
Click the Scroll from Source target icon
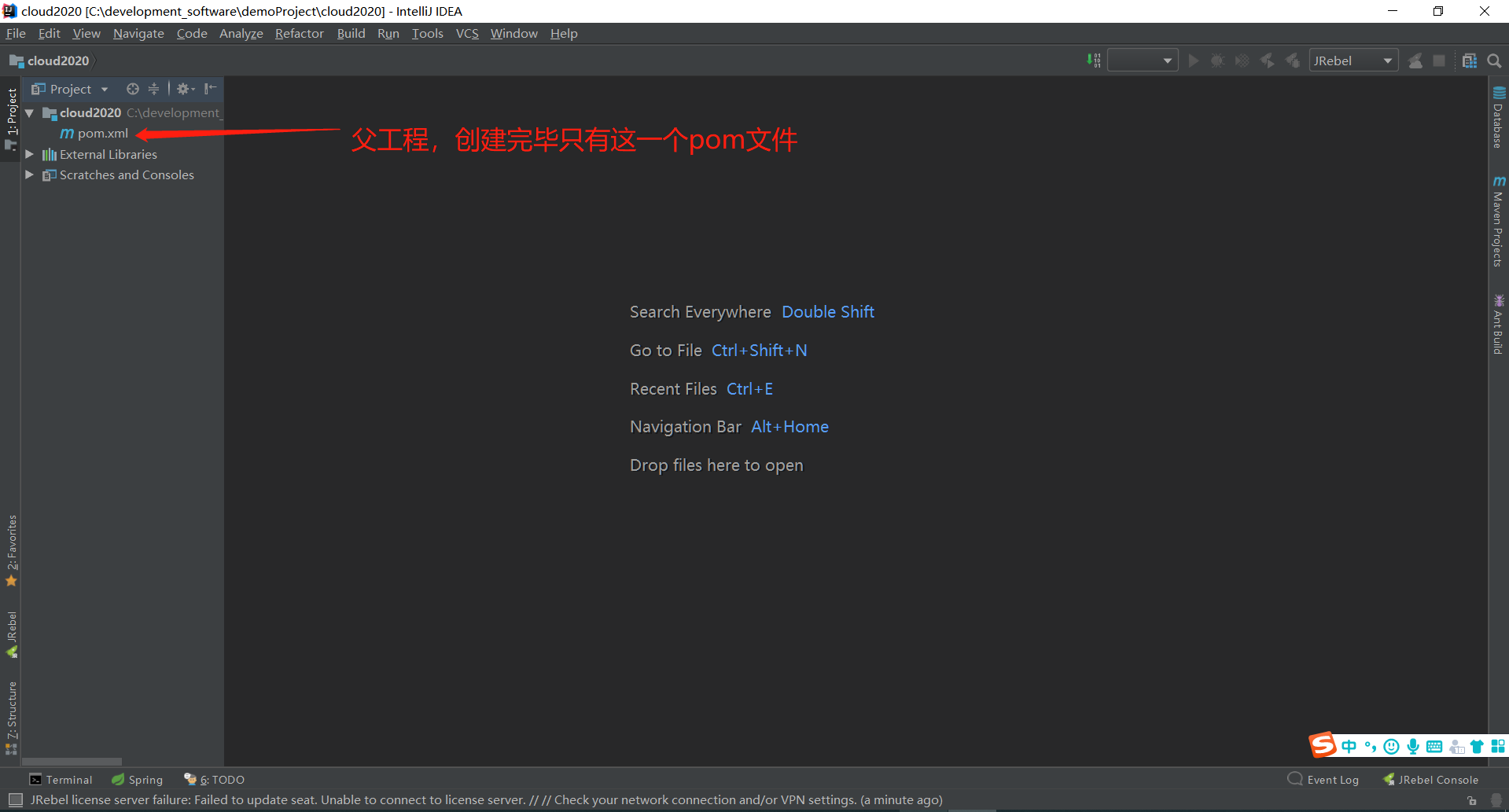pos(133,89)
